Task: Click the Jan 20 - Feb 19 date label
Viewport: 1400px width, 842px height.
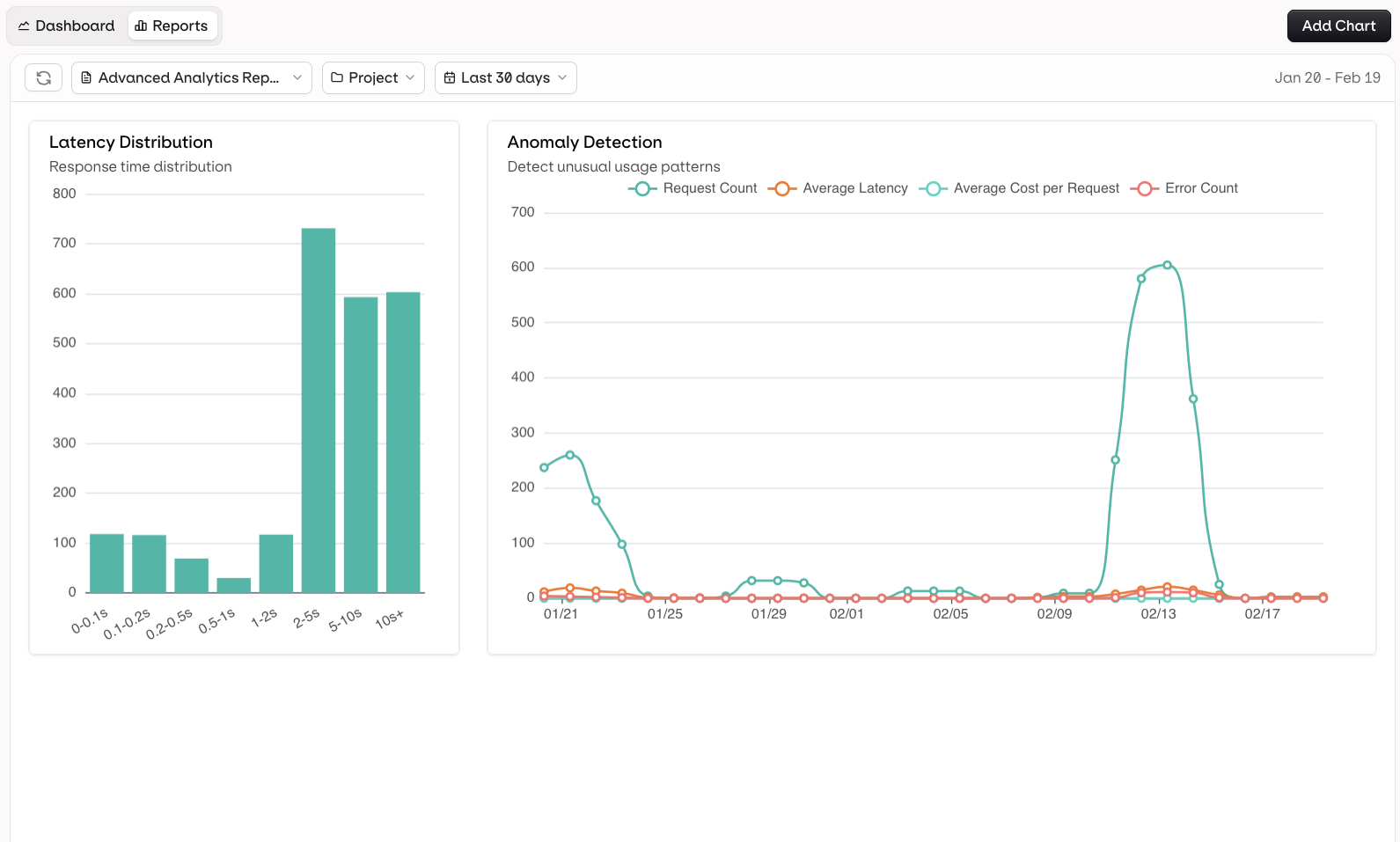Action: pyautogui.click(x=1327, y=77)
